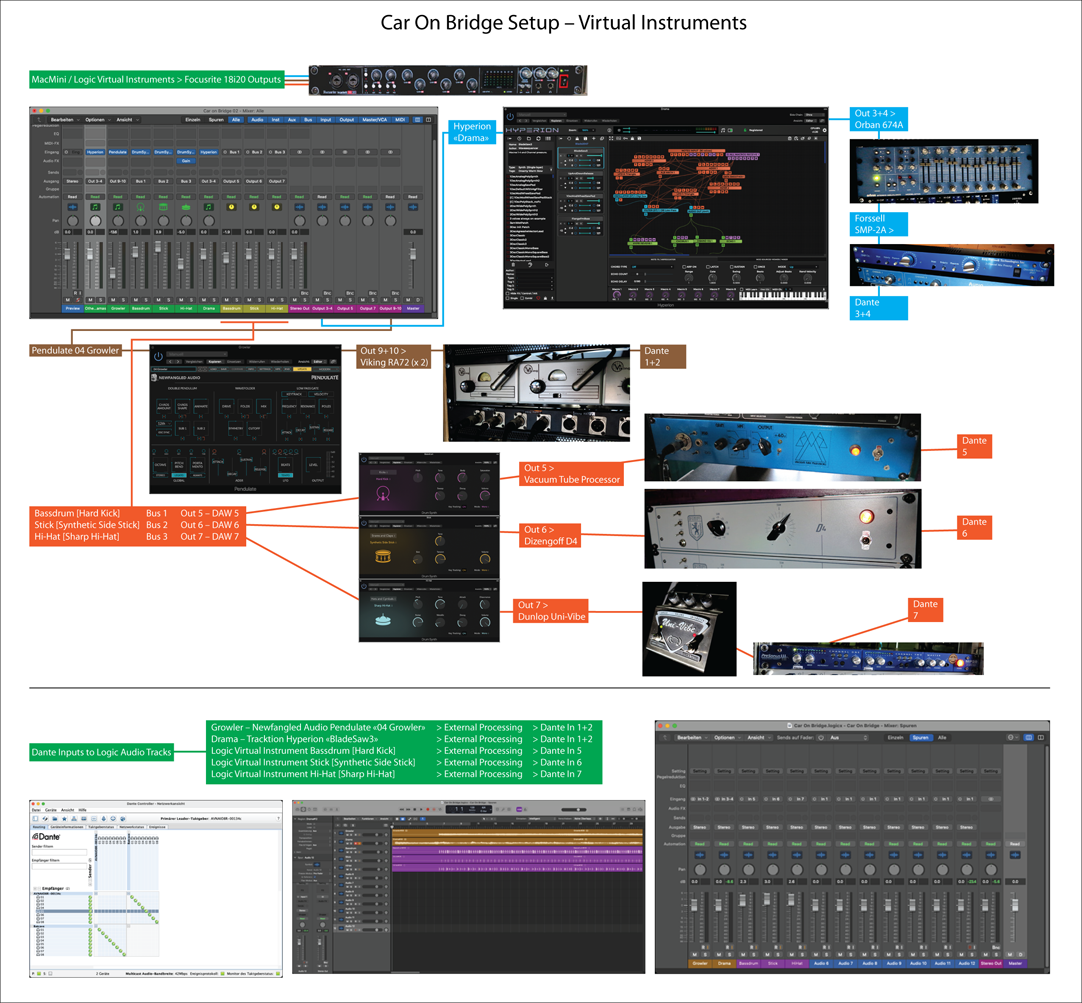
Task: Click the Growler channel music-note instrument icon
Action: pyautogui.click(x=118, y=207)
